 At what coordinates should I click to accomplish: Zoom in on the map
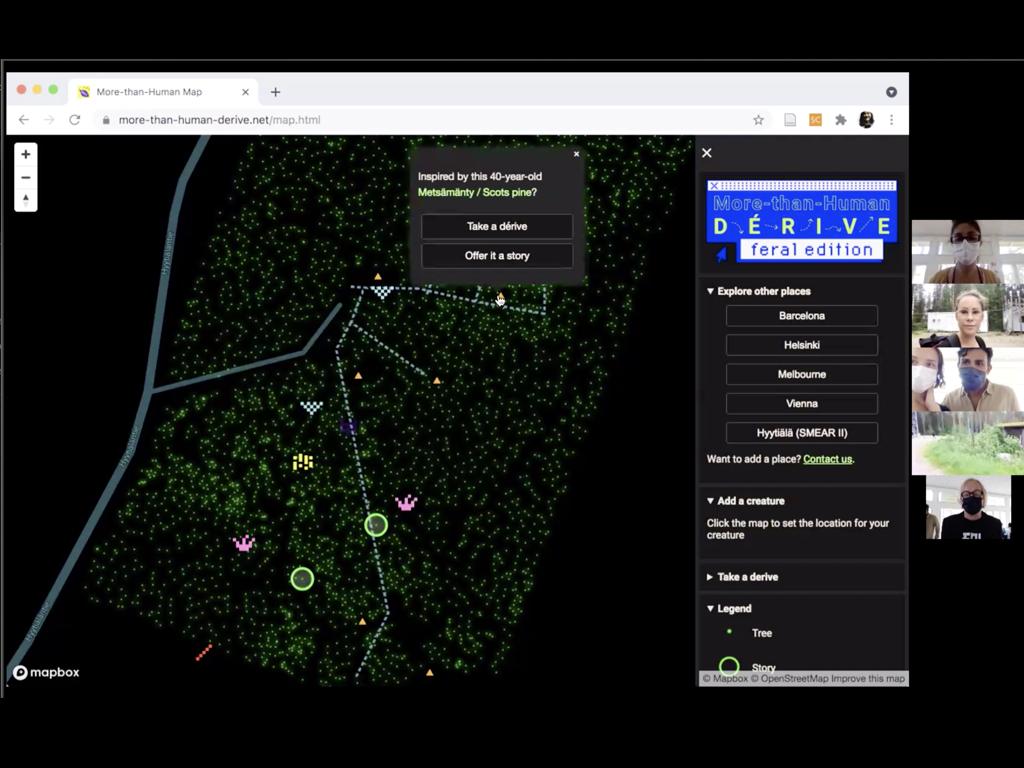click(x=25, y=154)
